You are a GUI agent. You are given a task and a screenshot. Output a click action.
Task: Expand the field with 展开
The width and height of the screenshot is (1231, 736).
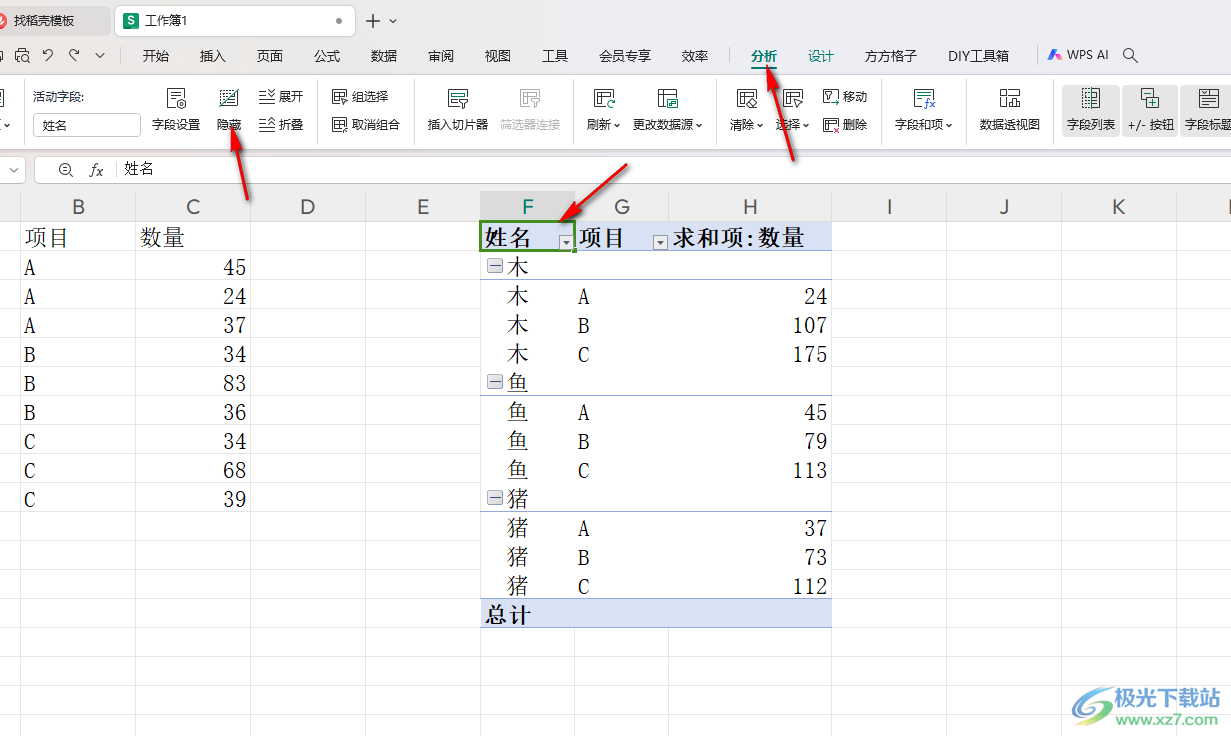pyautogui.click(x=281, y=97)
